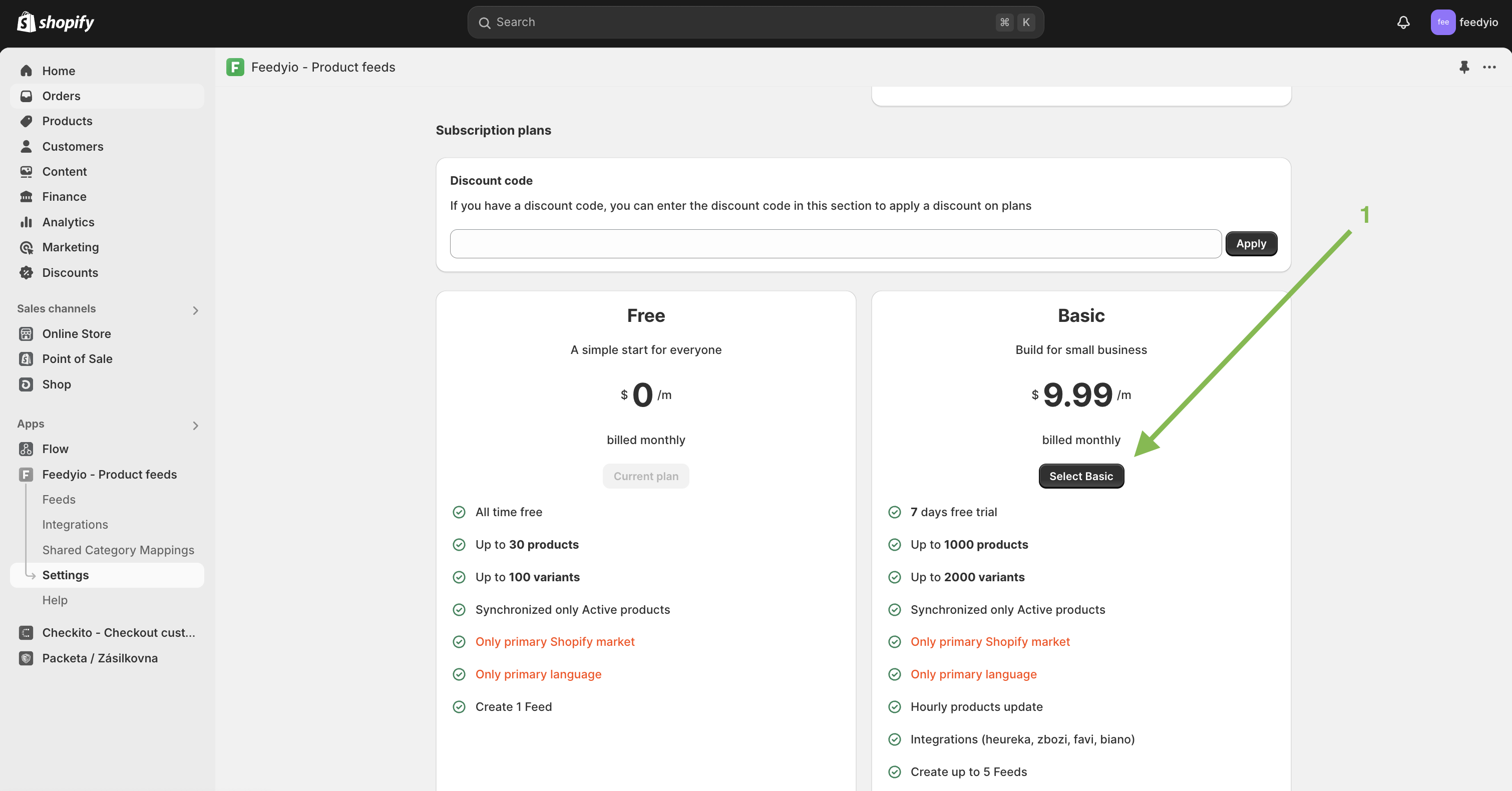Navigate to Analytics
The width and height of the screenshot is (1512, 791).
107,222
